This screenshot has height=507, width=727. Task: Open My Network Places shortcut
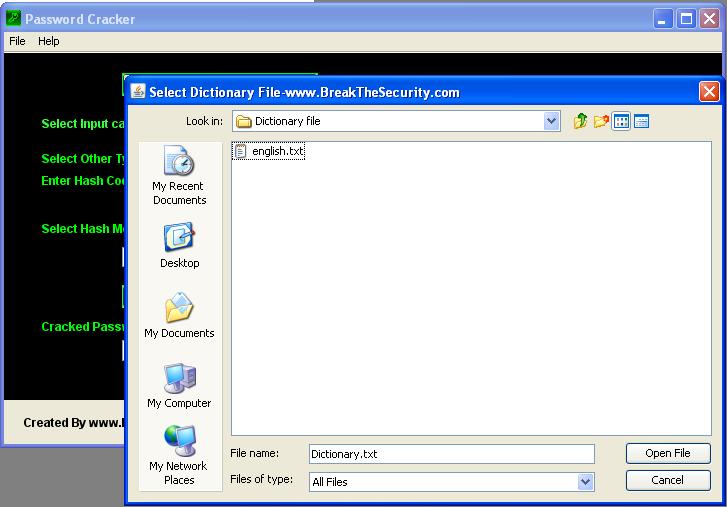(x=179, y=455)
